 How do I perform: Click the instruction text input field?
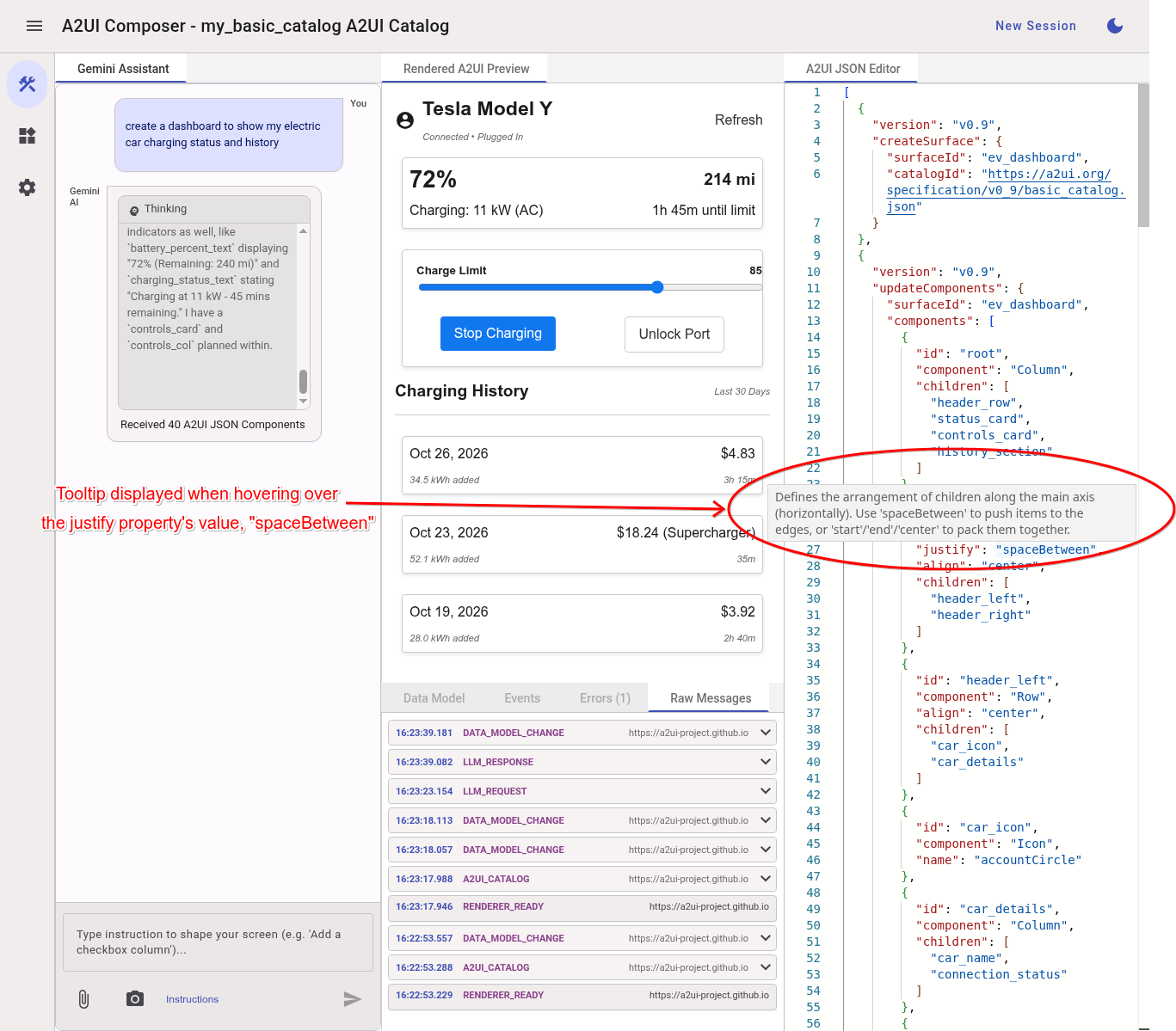click(x=218, y=942)
